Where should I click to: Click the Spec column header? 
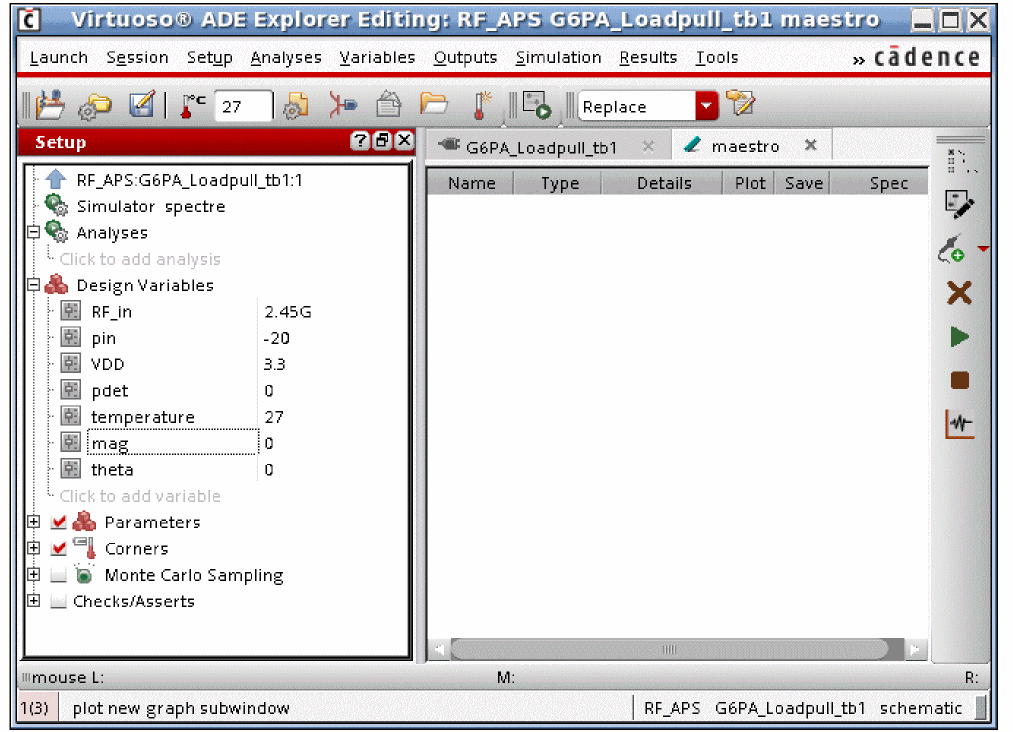tap(881, 183)
